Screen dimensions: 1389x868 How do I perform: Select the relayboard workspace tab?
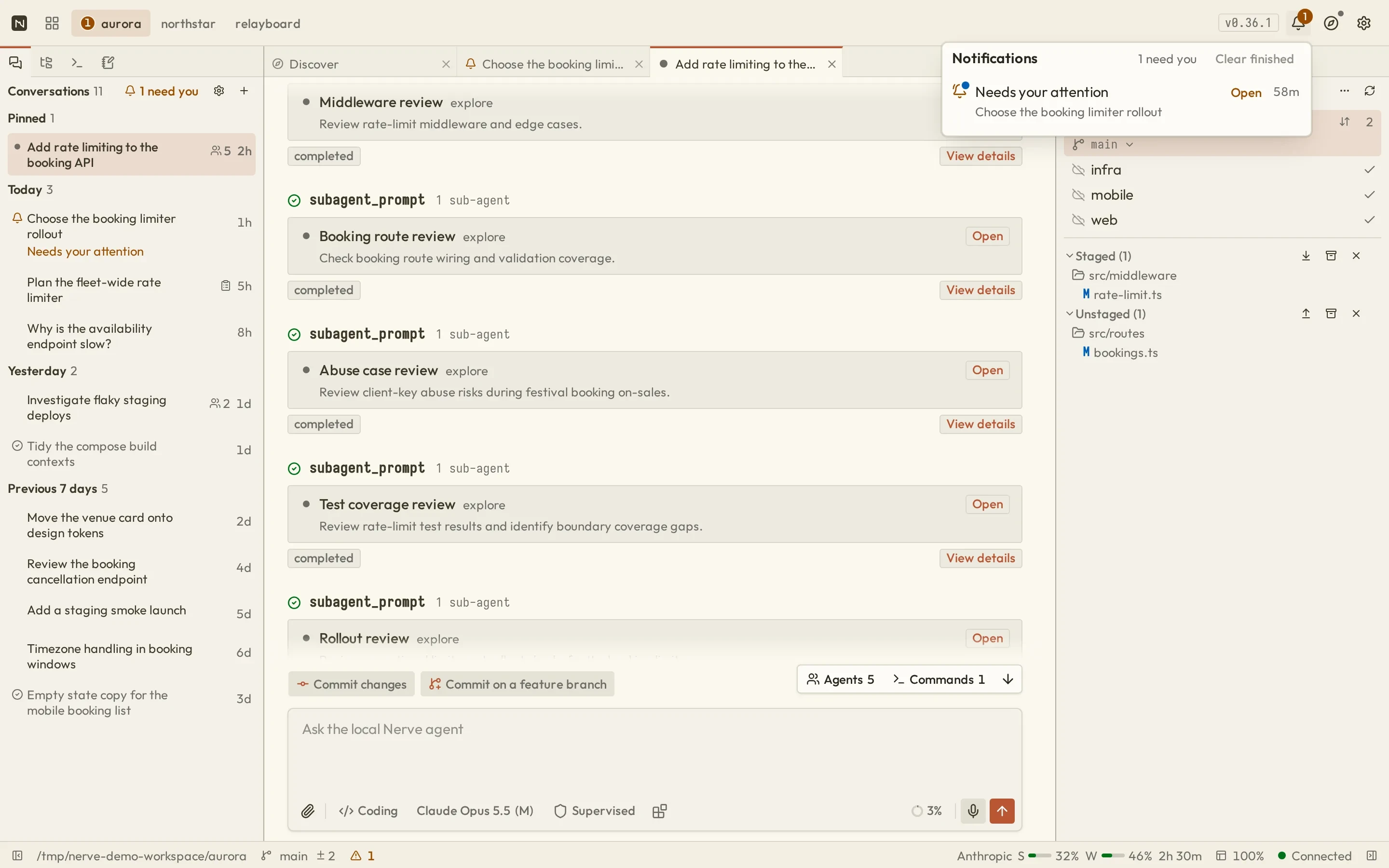[x=268, y=24]
